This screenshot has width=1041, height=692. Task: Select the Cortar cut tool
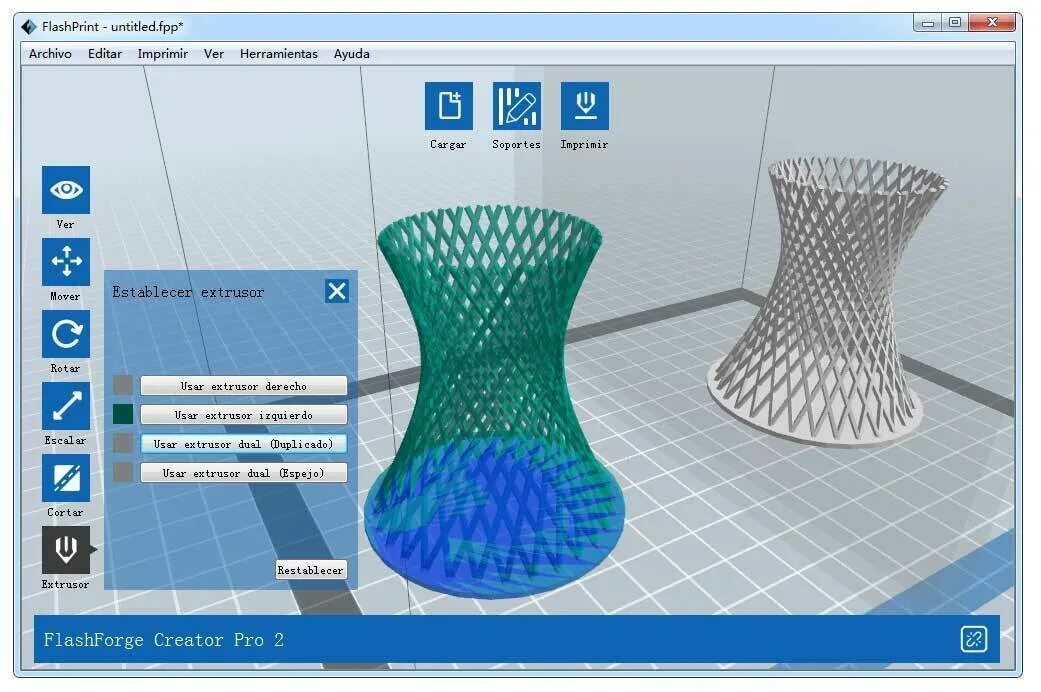coord(66,478)
